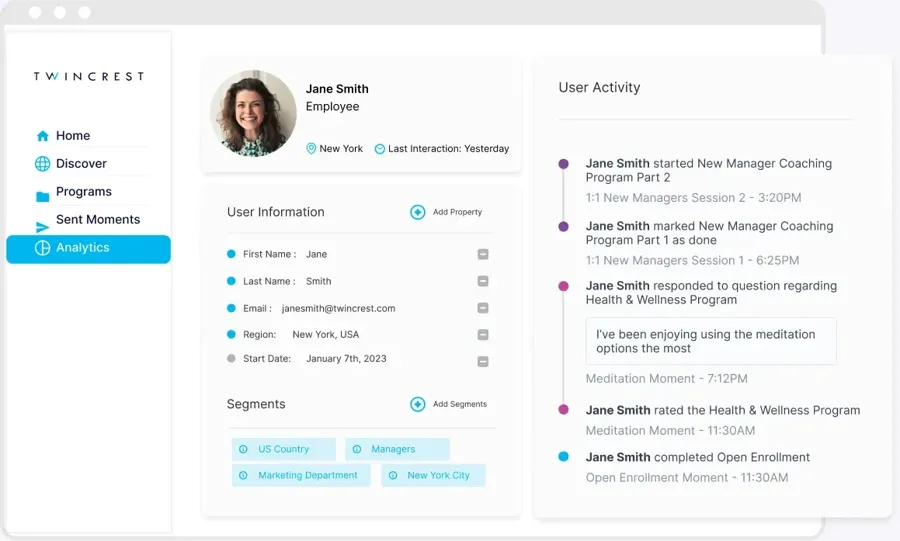This screenshot has height=541, width=900.
Task: Click "1:1 New Managers Session 1 - 6:25PM"
Action: tap(692, 260)
